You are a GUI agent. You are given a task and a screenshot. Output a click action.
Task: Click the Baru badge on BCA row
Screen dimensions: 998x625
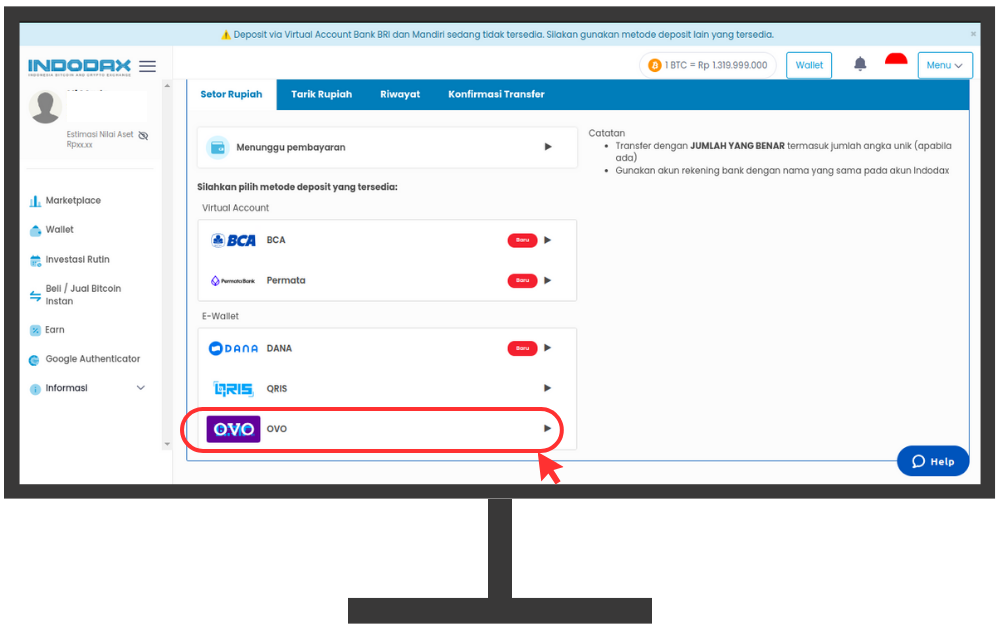click(x=523, y=240)
